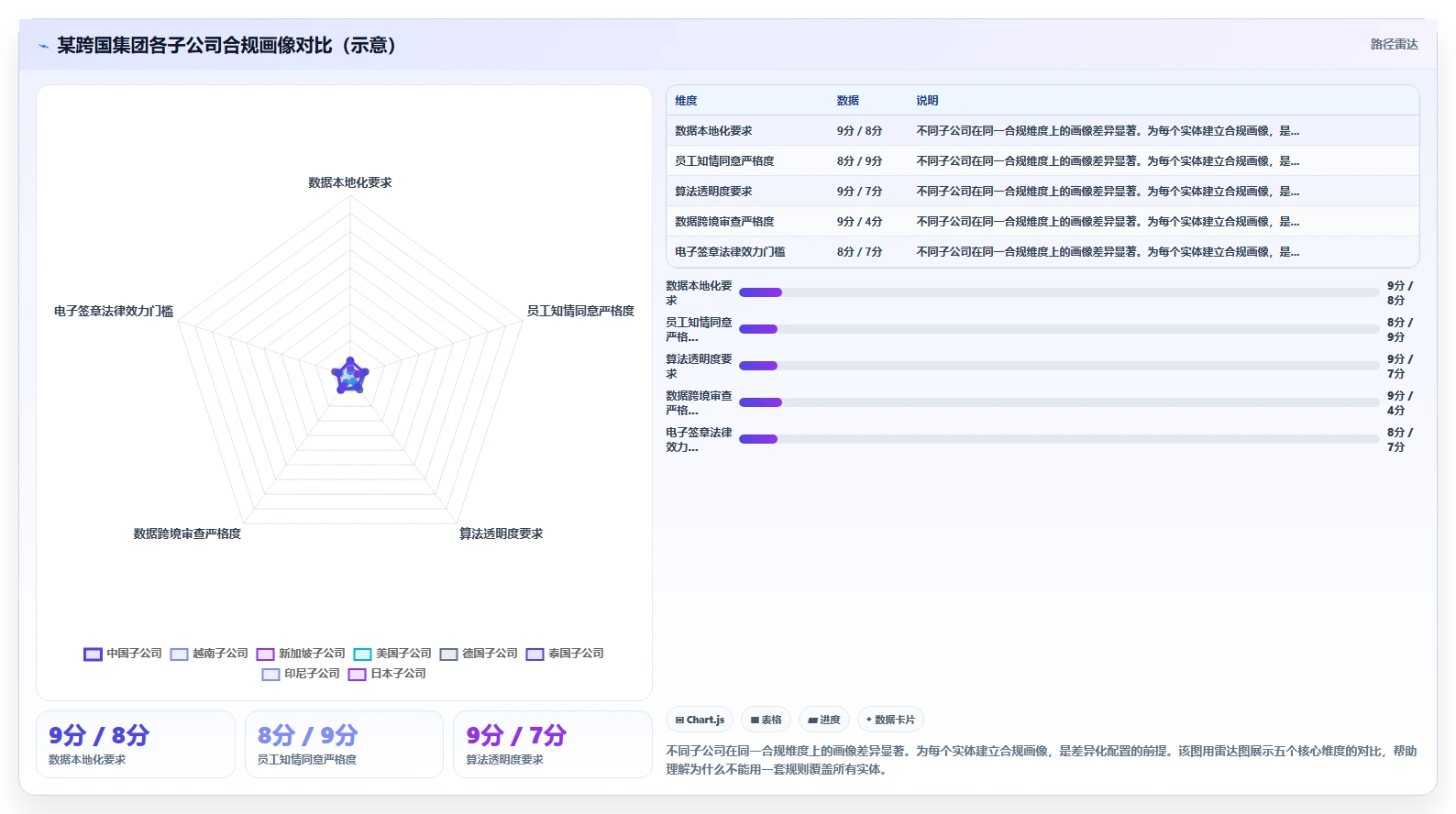Image resolution: width=1456 pixels, height=814 pixels.
Task: Click the description paragraph under the chips
Action: pos(1042,760)
